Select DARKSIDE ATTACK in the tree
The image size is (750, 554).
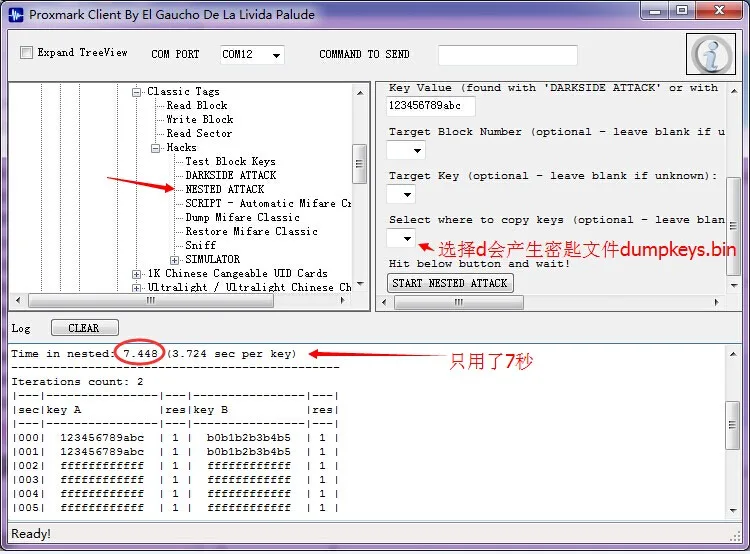pyautogui.click(x=231, y=175)
